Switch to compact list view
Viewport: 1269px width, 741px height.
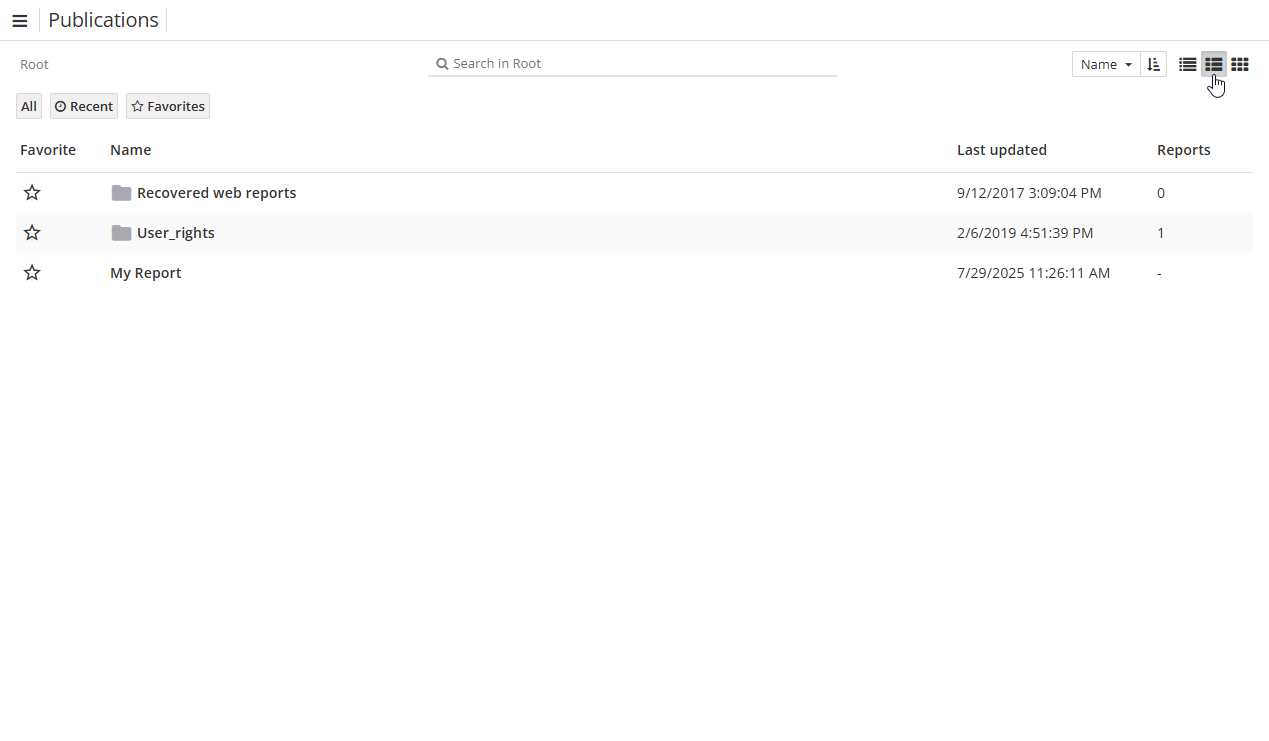pyautogui.click(x=1187, y=64)
